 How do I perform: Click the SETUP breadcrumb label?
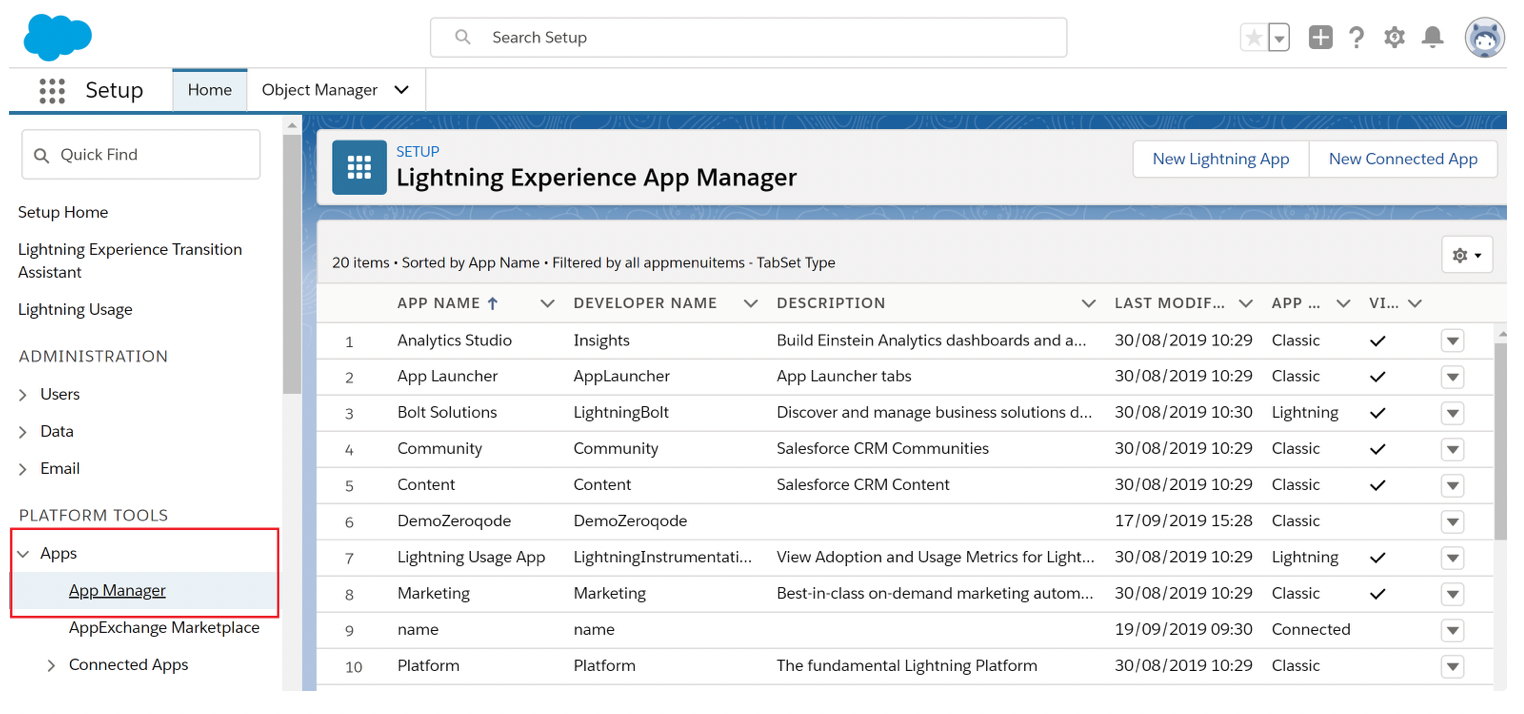(x=418, y=152)
